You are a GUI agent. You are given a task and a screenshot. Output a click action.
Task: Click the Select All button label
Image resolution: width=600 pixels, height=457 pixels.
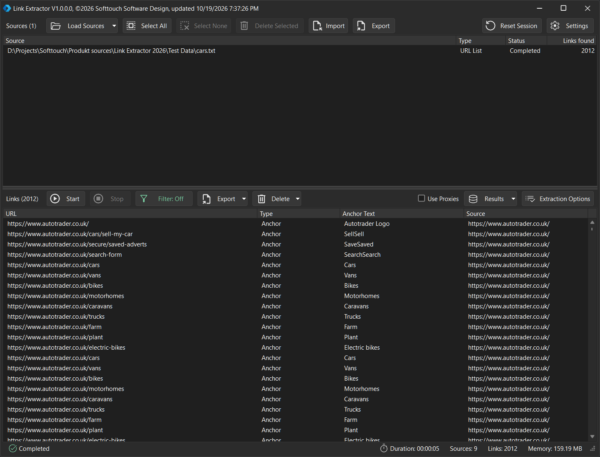(x=154, y=26)
